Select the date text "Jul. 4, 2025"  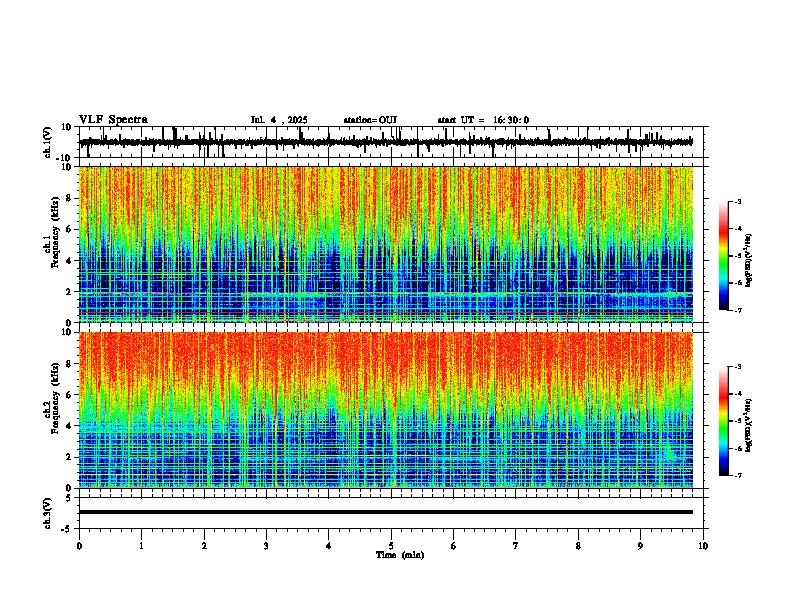279,120
